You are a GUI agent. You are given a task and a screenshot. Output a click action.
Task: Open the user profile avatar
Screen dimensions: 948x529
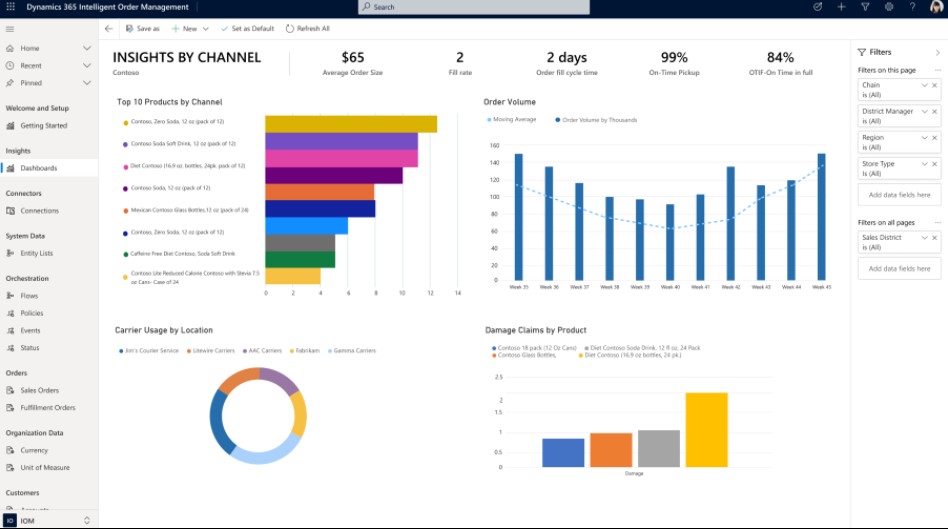[936, 7]
